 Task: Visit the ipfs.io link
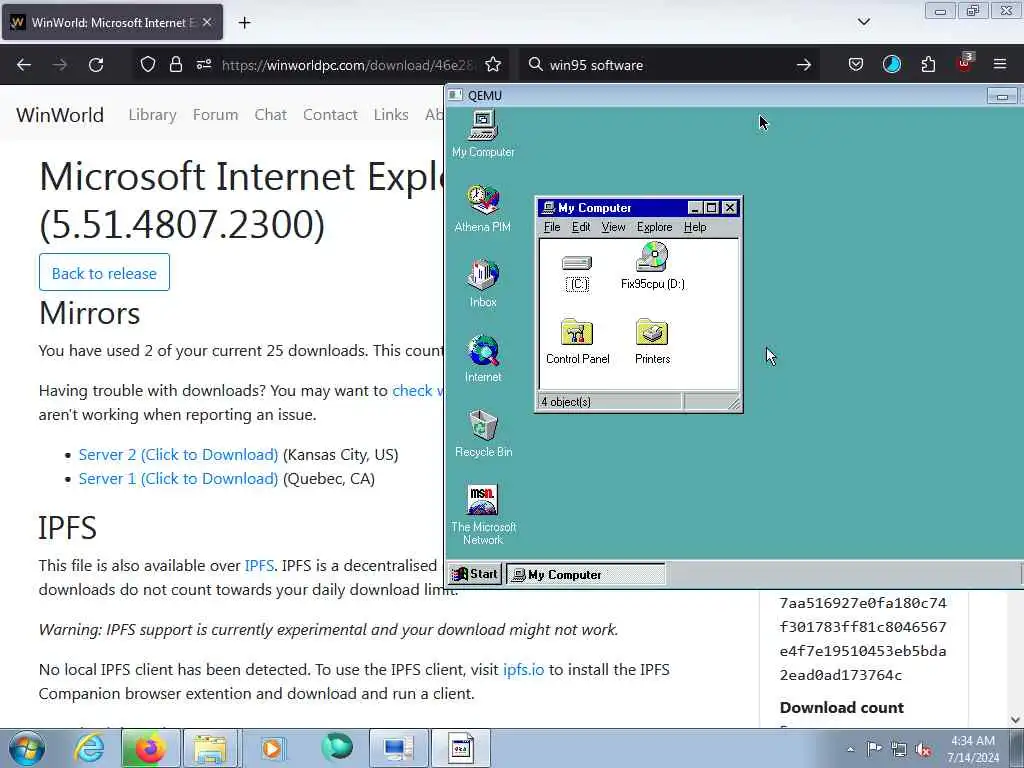(x=523, y=669)
